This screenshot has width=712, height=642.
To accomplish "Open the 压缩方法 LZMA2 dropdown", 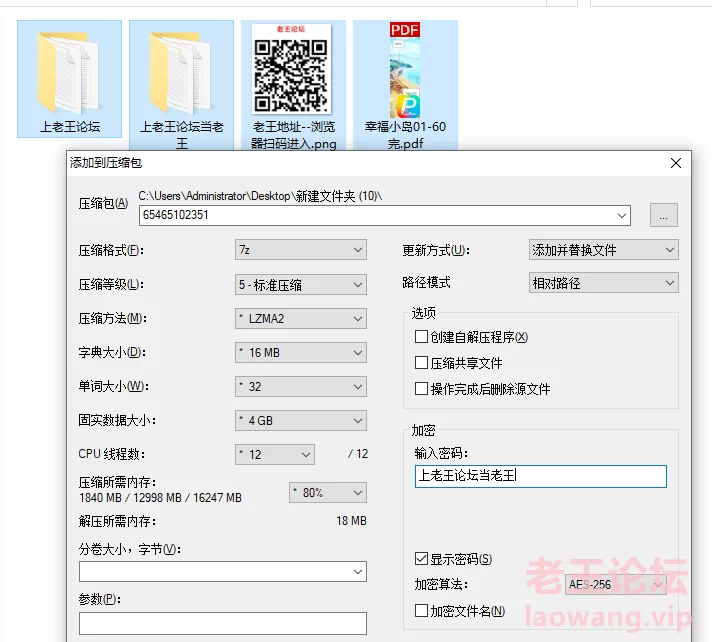I will [x=301, y=319].
